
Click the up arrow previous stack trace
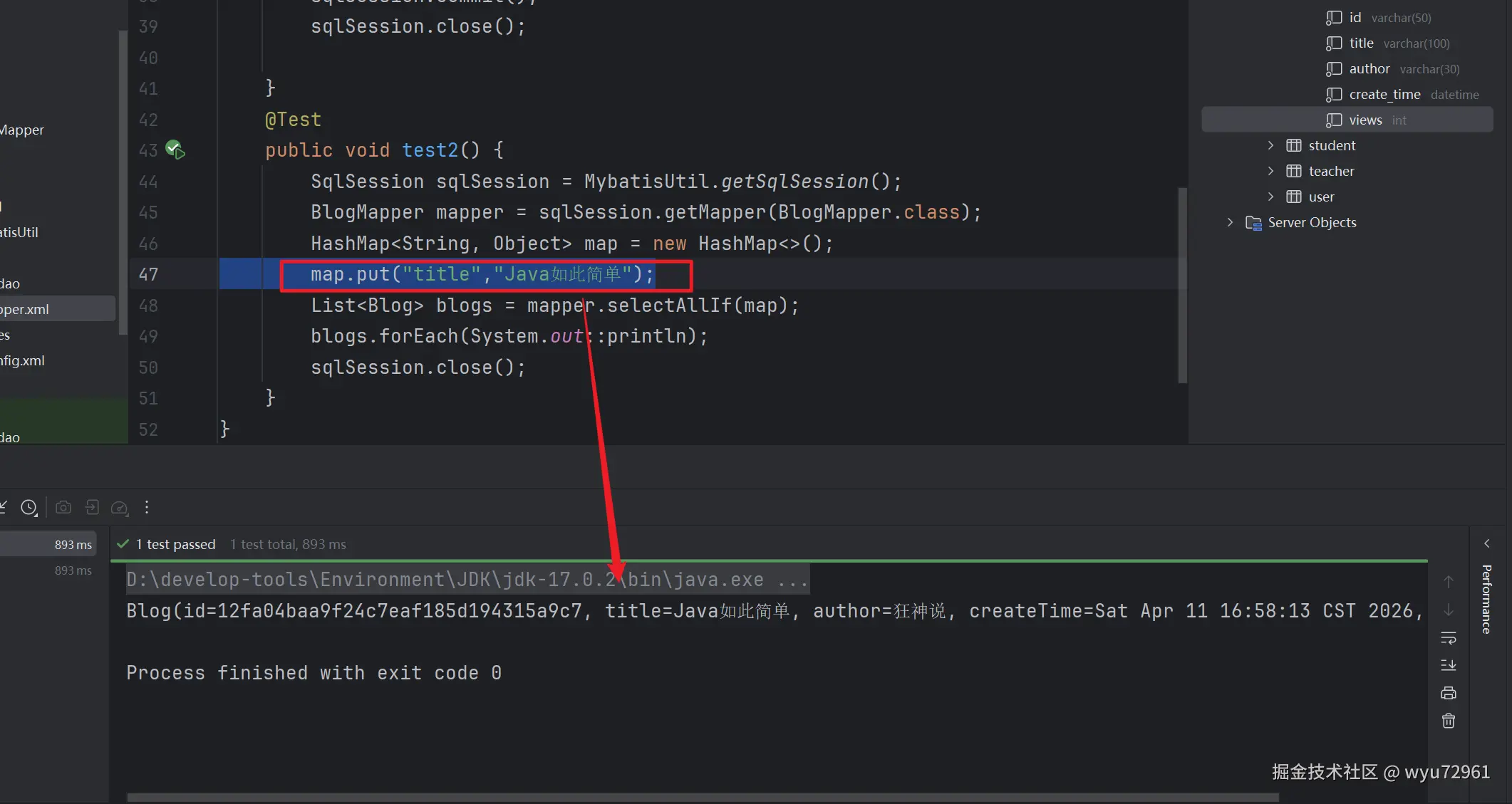pyautogui.click(x=1449, y=582)
